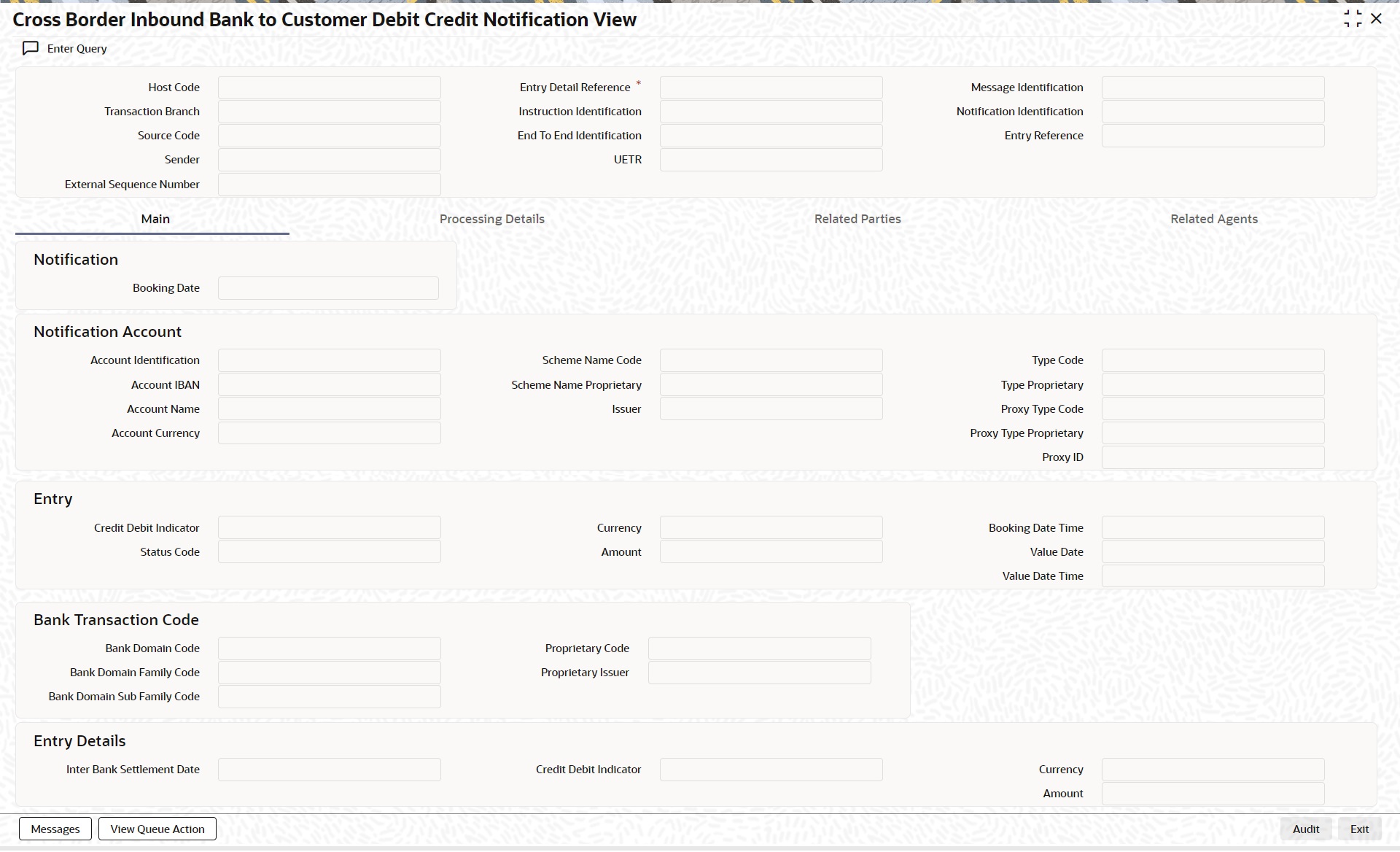Viewport: 1400px width, 852px height.
Task: Focus the End To End Identification field
Action: 771,136
